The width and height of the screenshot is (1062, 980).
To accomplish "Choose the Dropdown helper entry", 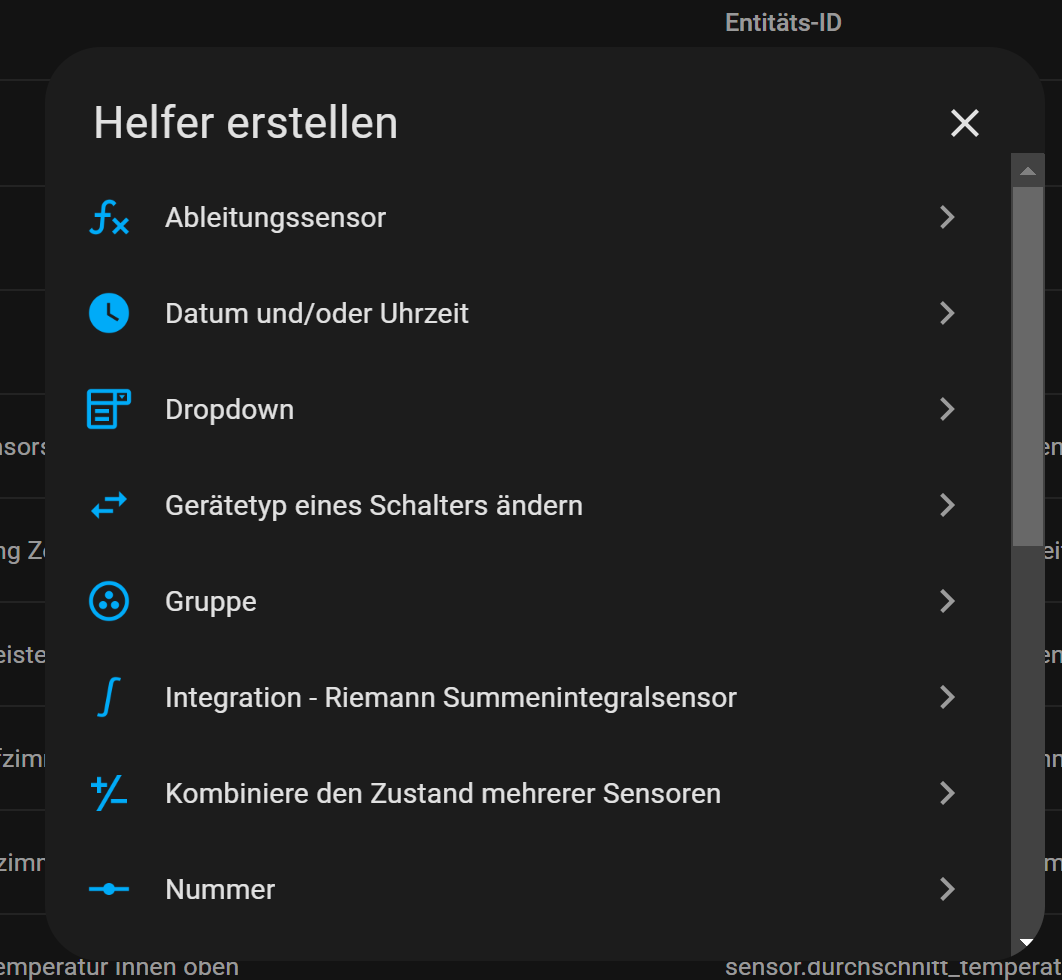I will (229, 410).
